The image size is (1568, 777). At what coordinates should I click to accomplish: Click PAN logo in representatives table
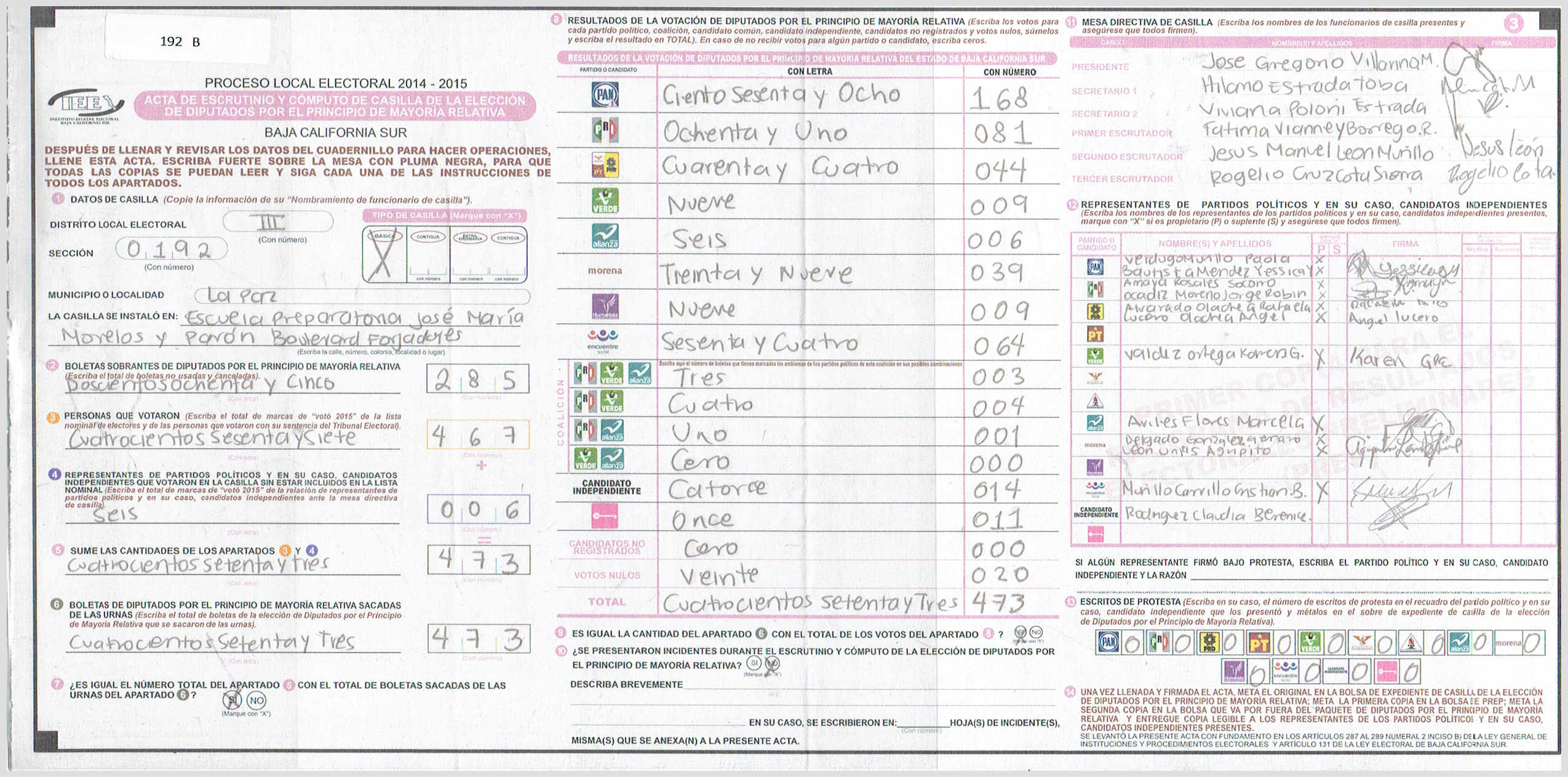coord(1095,266)
